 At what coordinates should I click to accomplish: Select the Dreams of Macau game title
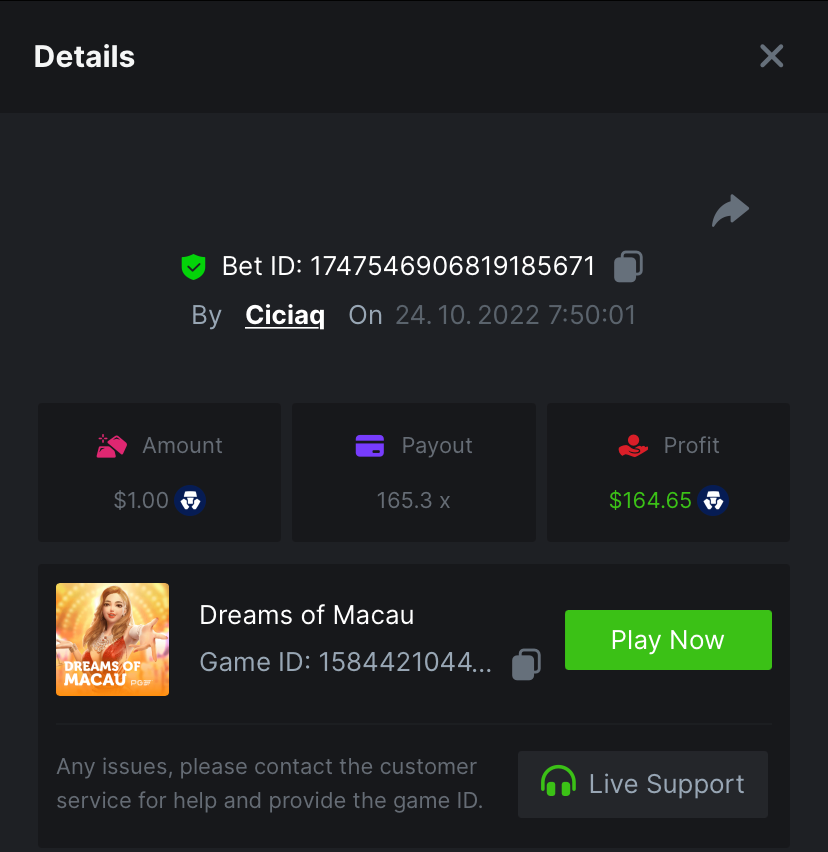[x=306, y=615]
